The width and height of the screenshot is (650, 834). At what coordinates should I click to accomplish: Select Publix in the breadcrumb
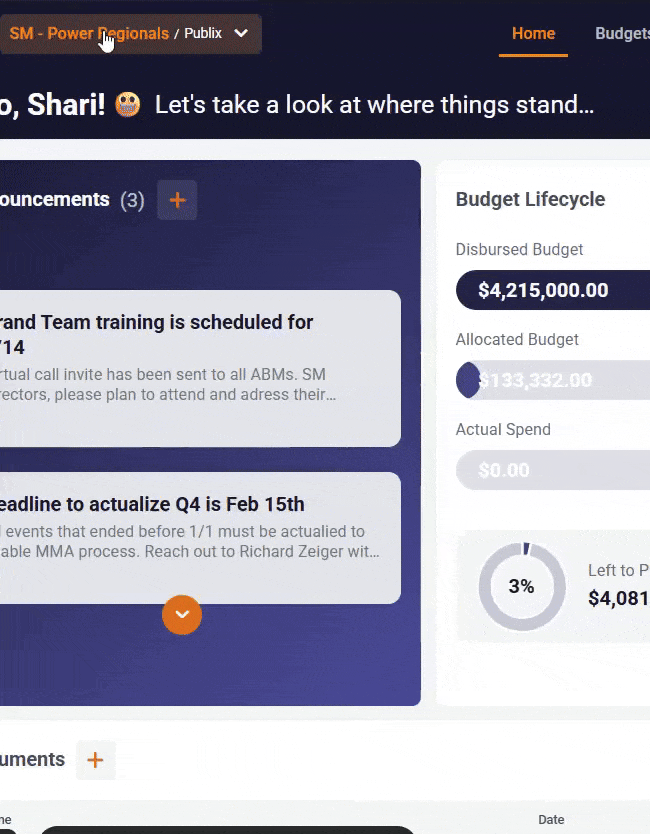pyautogui.click(x=203, y=34)
